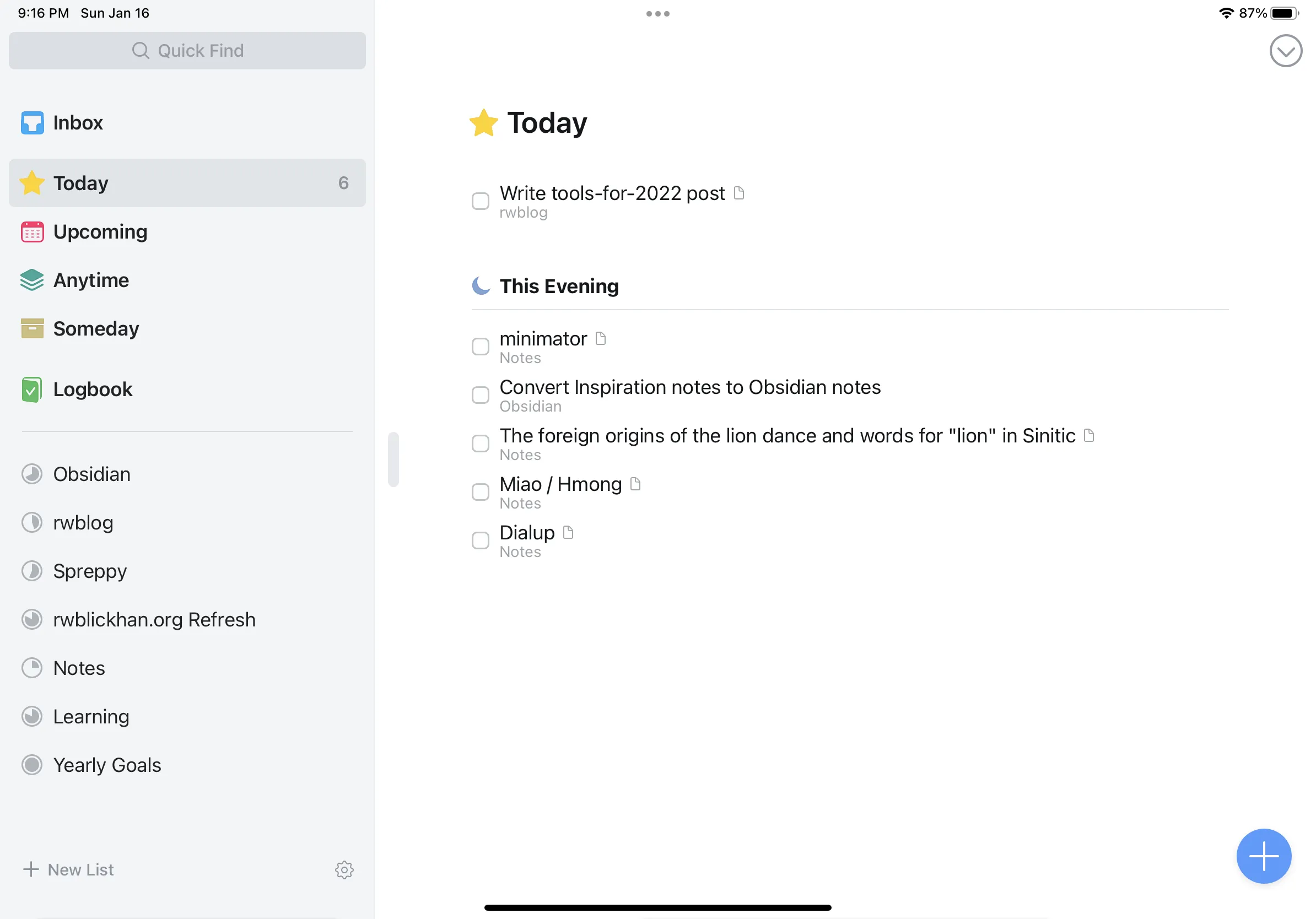Select the Anytime stacked layers icon
Image resolution: width=1316 pixels, height=919 pixels.
31,279
